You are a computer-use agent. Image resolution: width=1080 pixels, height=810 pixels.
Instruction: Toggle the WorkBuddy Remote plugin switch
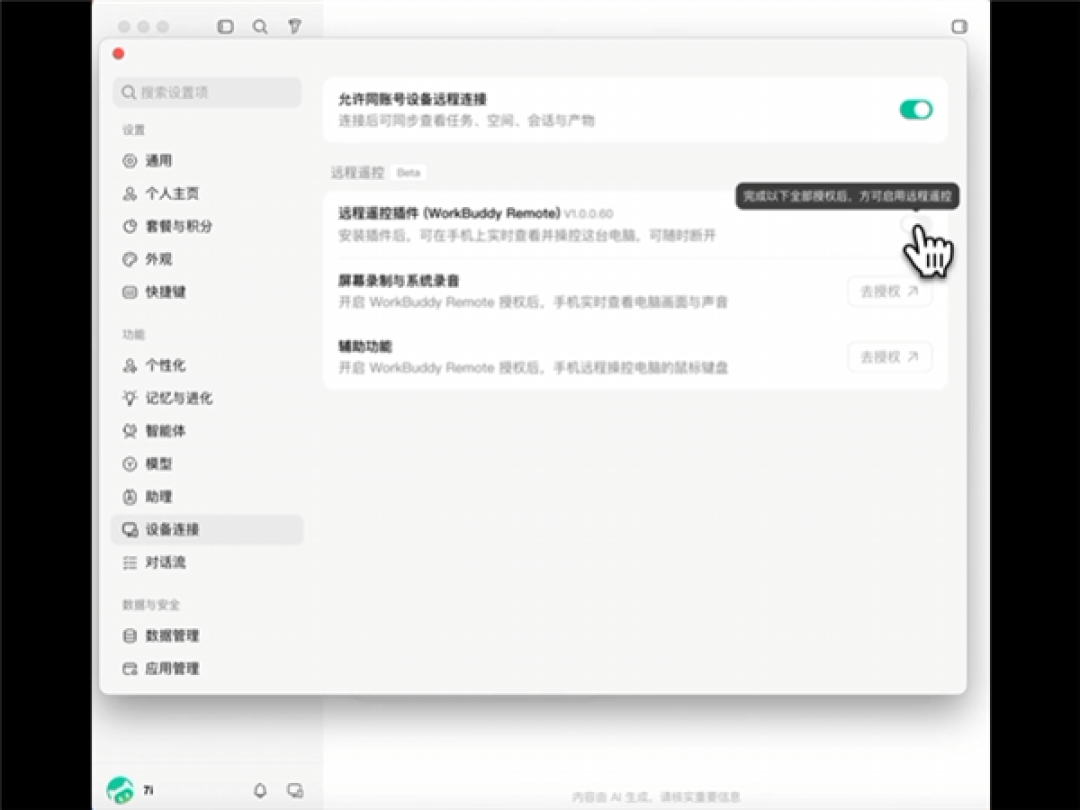(x=916, y=223)
